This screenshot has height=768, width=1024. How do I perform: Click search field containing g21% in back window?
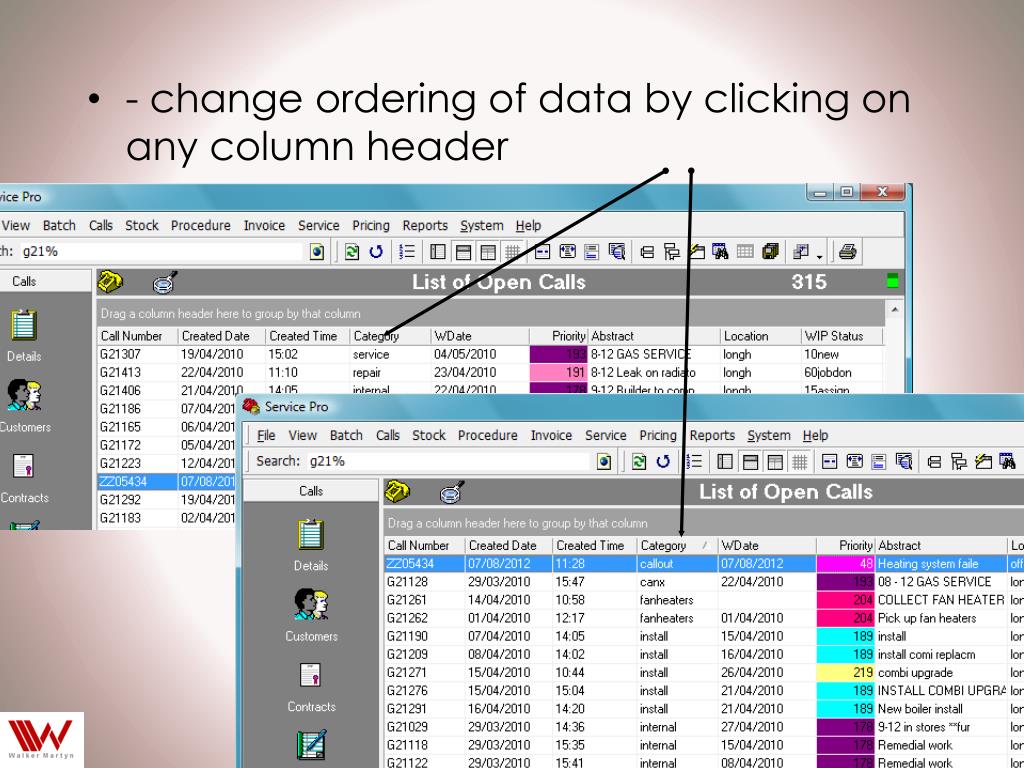pyautogui.click(x=162, y=251)
